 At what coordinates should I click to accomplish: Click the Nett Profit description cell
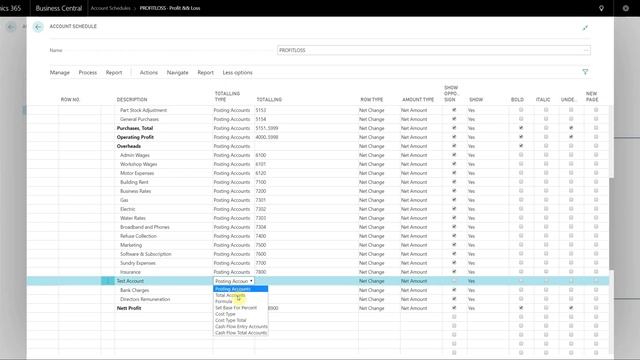[163, 308]
